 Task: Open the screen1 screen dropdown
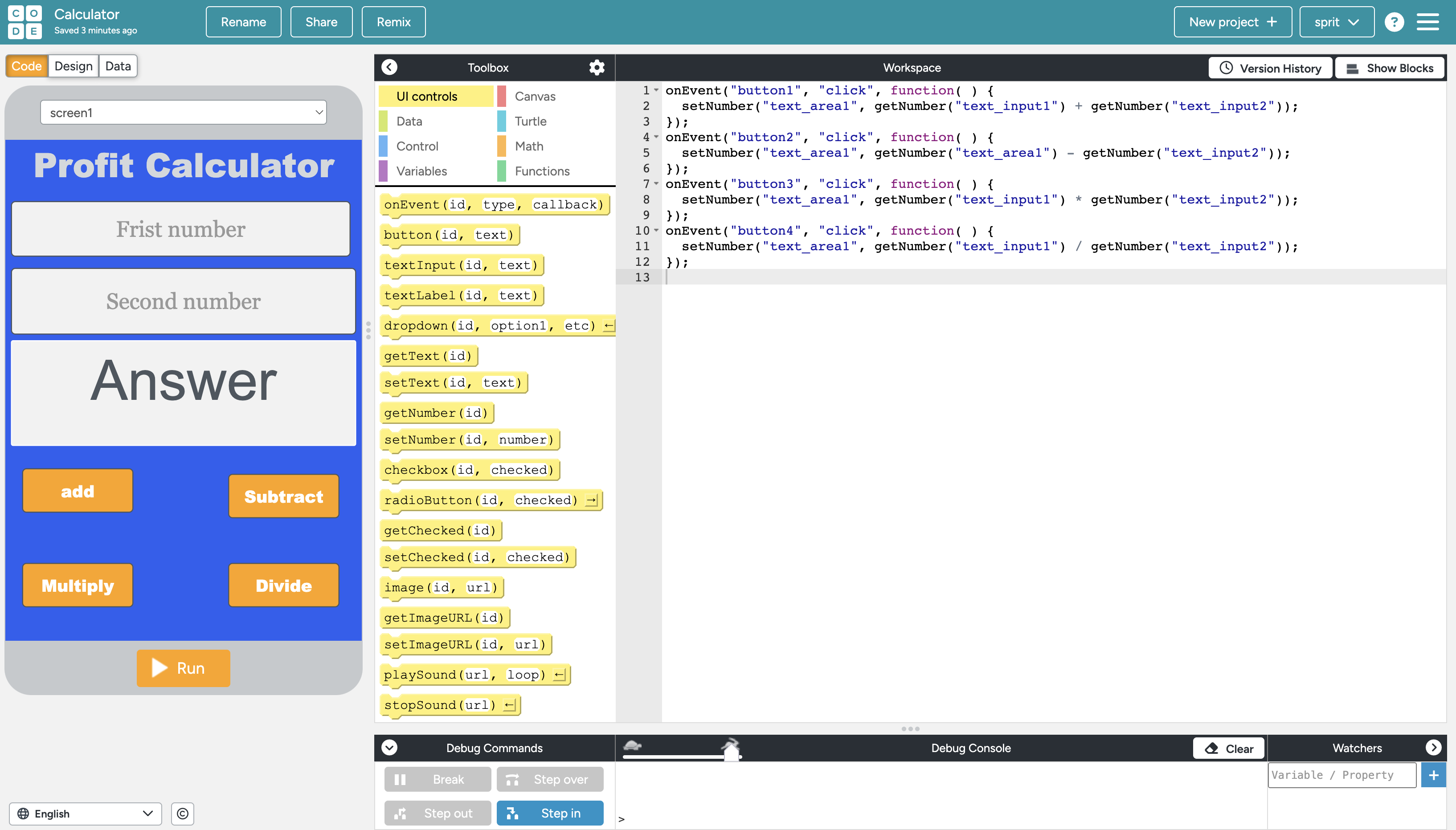pos(183,112)
